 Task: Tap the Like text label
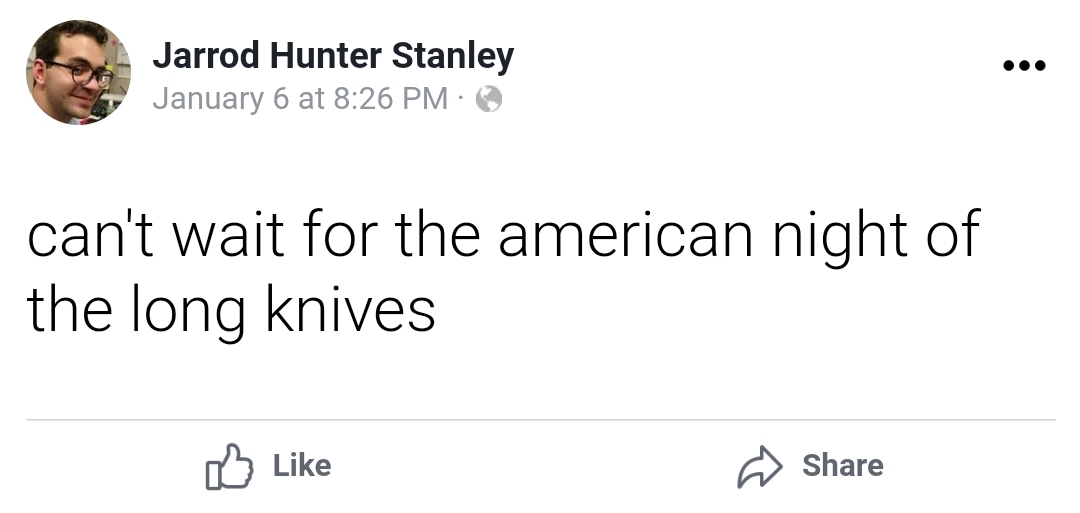pyautogui.click(x=302, y=465)
